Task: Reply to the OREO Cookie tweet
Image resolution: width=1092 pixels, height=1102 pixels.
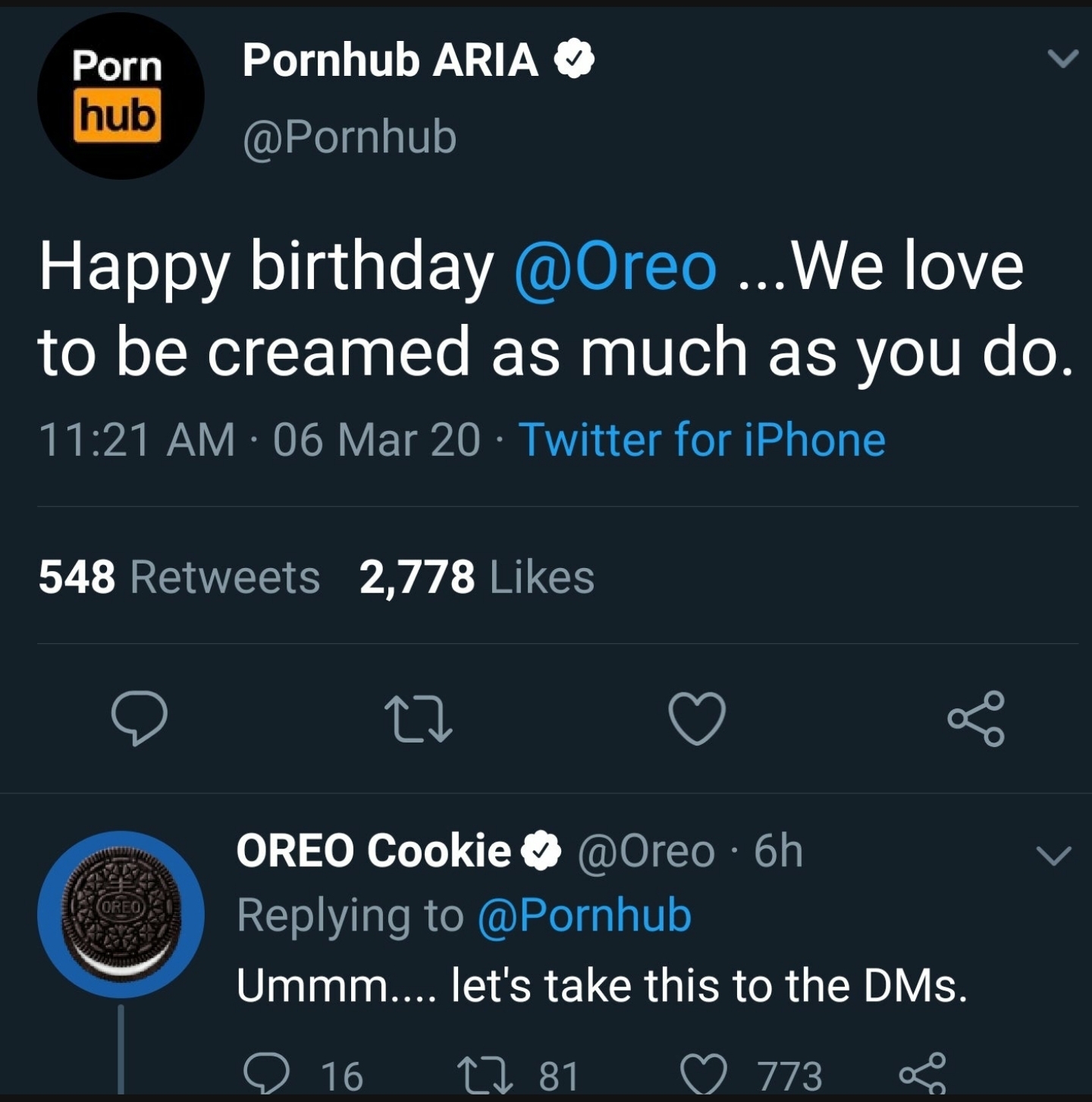Action: pyautogui.click(x=266, y=1073)
